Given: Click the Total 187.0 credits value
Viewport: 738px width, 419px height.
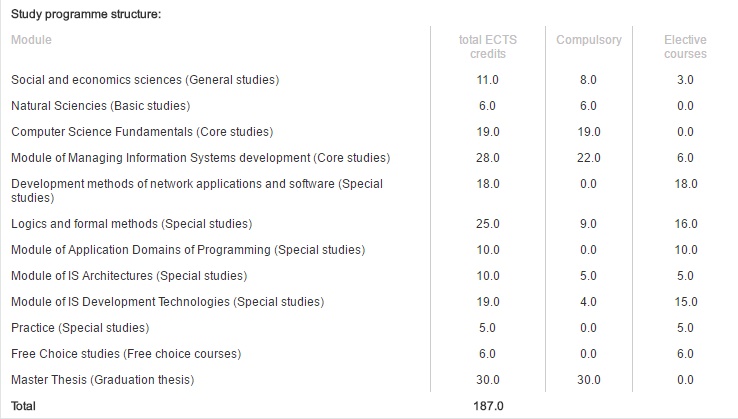Looking at the screenshot, I should (x=488, y=406).
